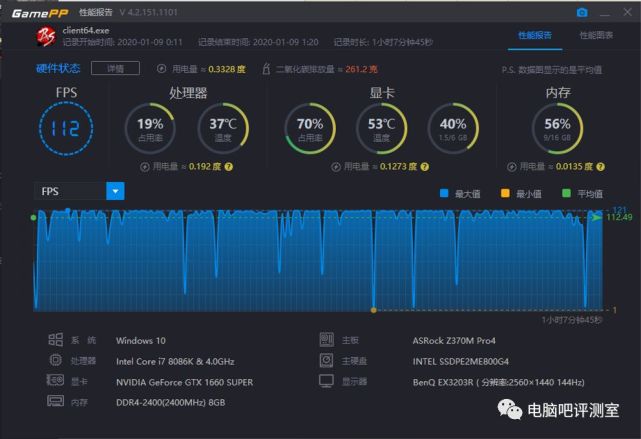Switch to the 性能图表 tab
Screen dimensions: 641x439
pyautogui.click(x=596, y=36)
